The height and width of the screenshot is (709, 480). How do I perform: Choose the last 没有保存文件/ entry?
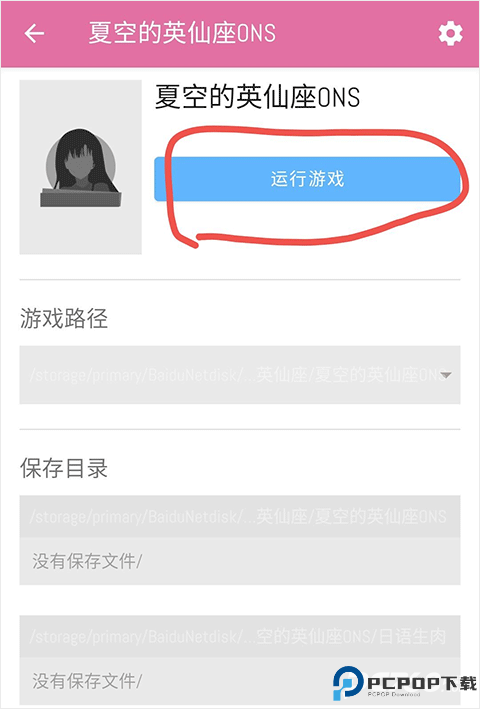tap(87, 681)
